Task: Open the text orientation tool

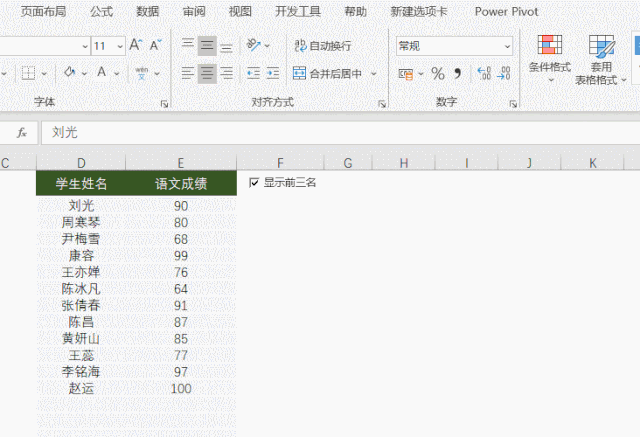Action: click(x=253, y=45)
